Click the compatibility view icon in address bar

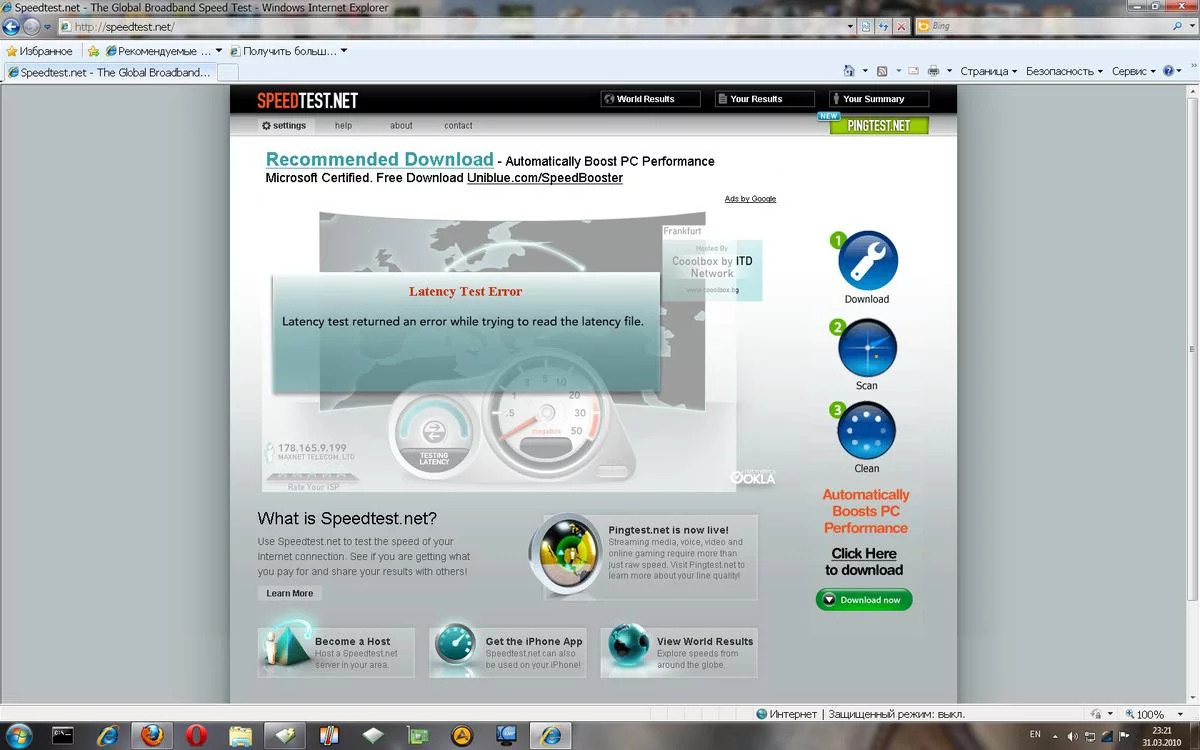click(x=867, y=26)
